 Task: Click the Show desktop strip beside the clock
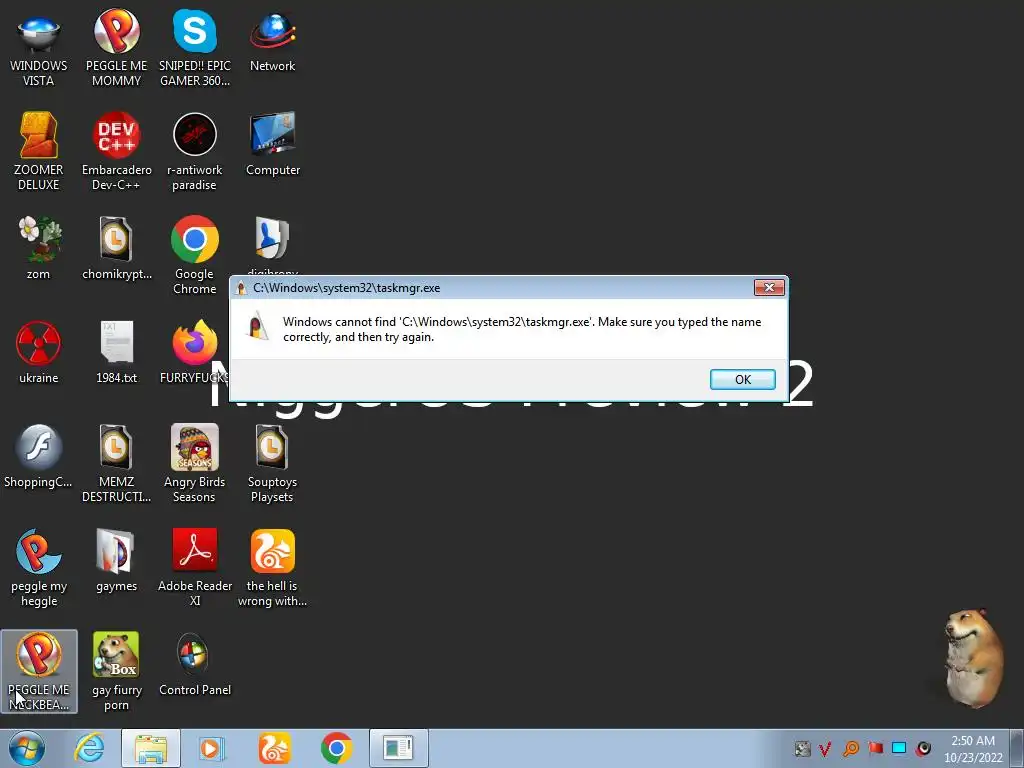(1017, 748)
